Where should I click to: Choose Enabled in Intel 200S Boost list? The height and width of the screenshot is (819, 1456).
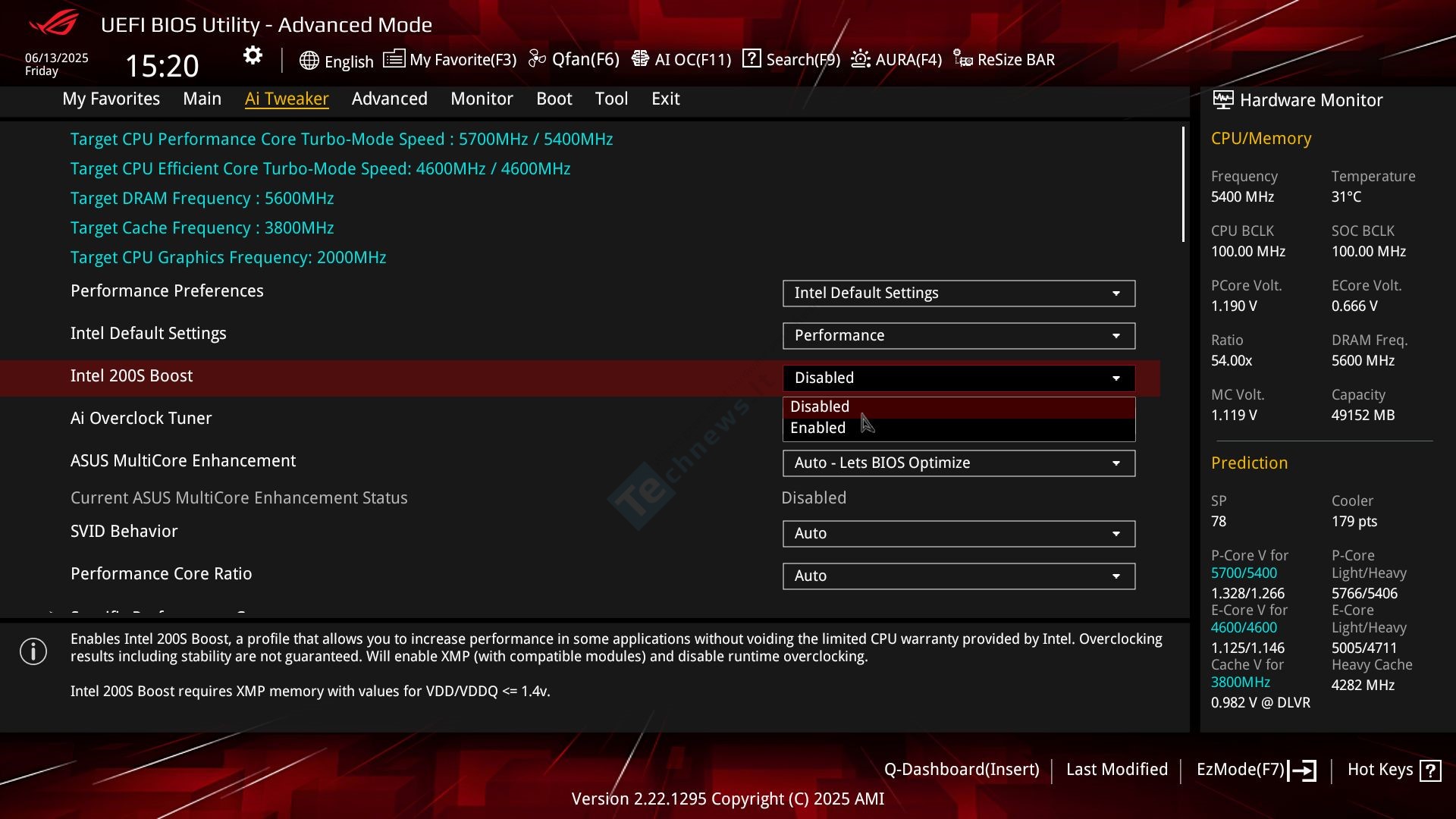point(959,428)
